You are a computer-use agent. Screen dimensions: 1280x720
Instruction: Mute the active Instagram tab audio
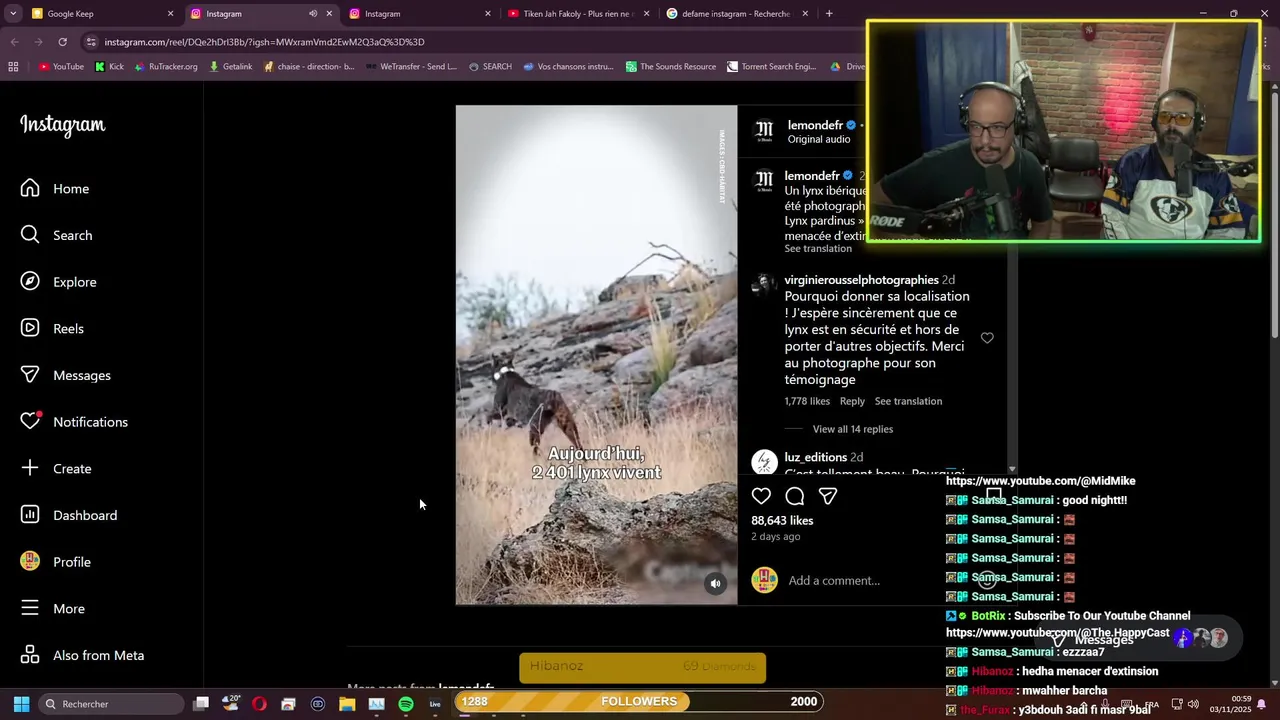(x=312, y=14)
